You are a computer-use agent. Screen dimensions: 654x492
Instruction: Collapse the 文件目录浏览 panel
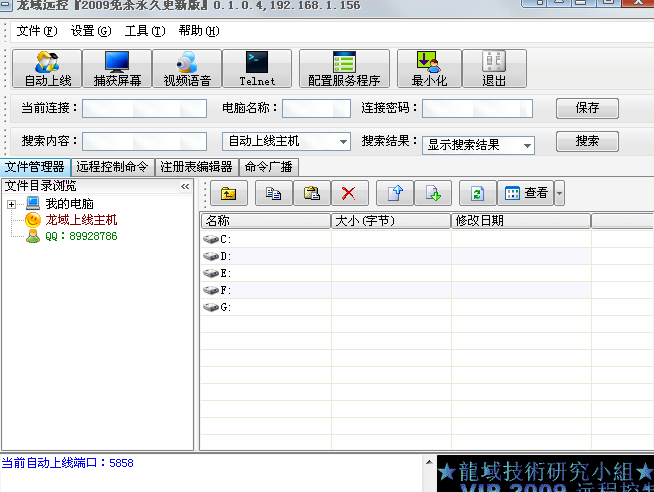point(185,186)
